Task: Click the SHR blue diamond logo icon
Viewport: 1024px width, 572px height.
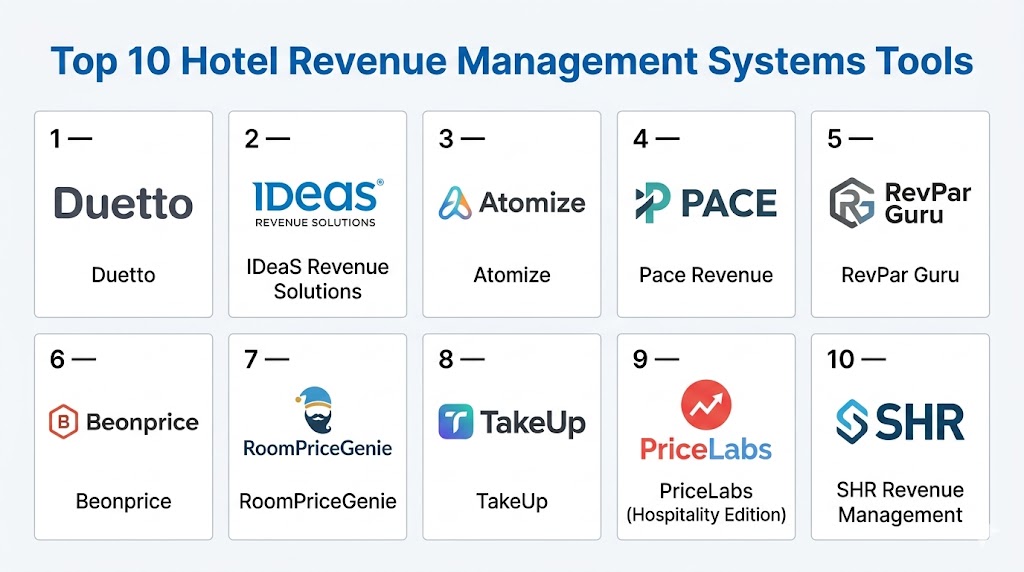Action: pyautogui.click(x=852, y=422)
